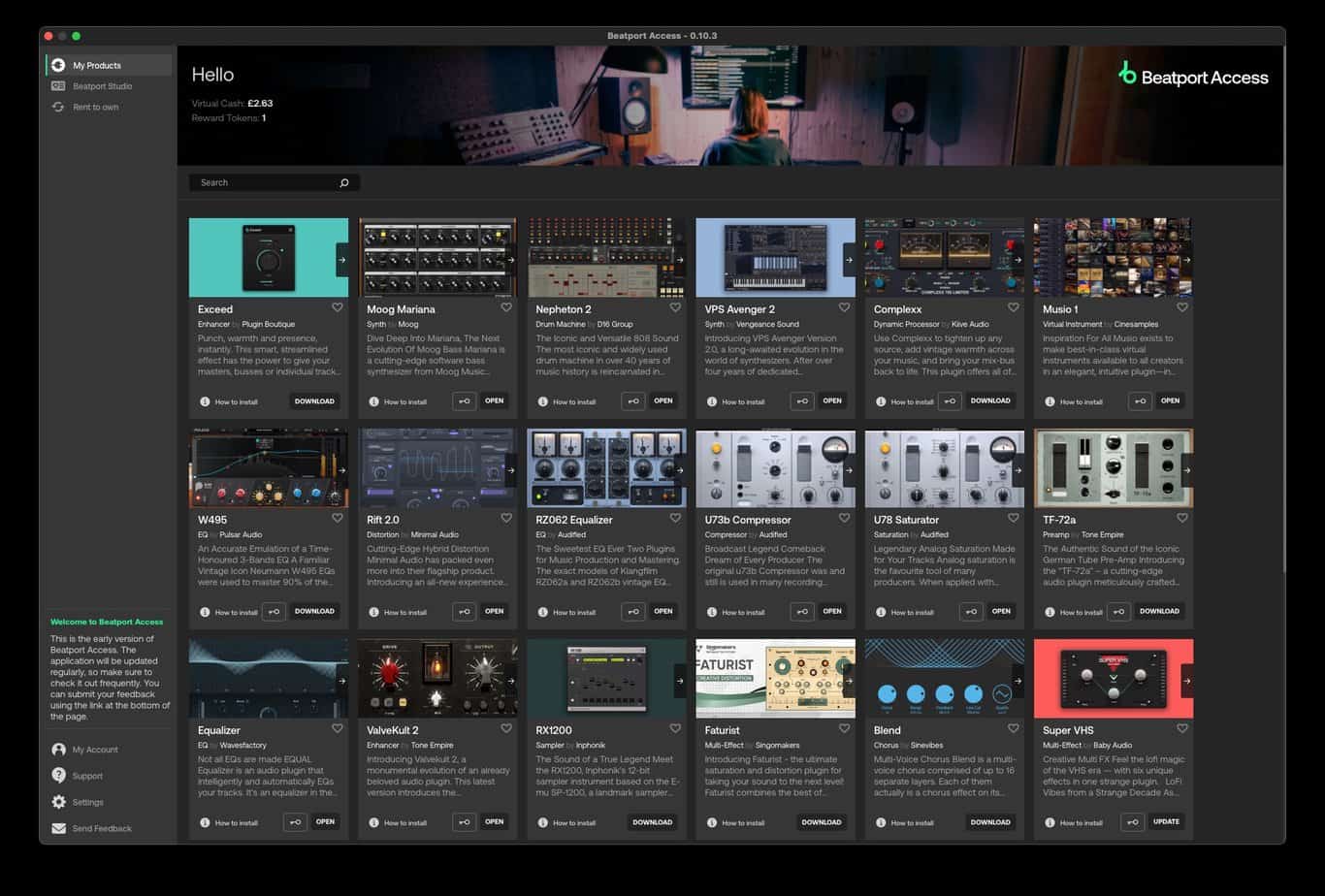Viewport: 1325px width, 896px height.
Task: Toggle favorite heart for VPS Avenger 2
Action: click(x=844, y=307)
